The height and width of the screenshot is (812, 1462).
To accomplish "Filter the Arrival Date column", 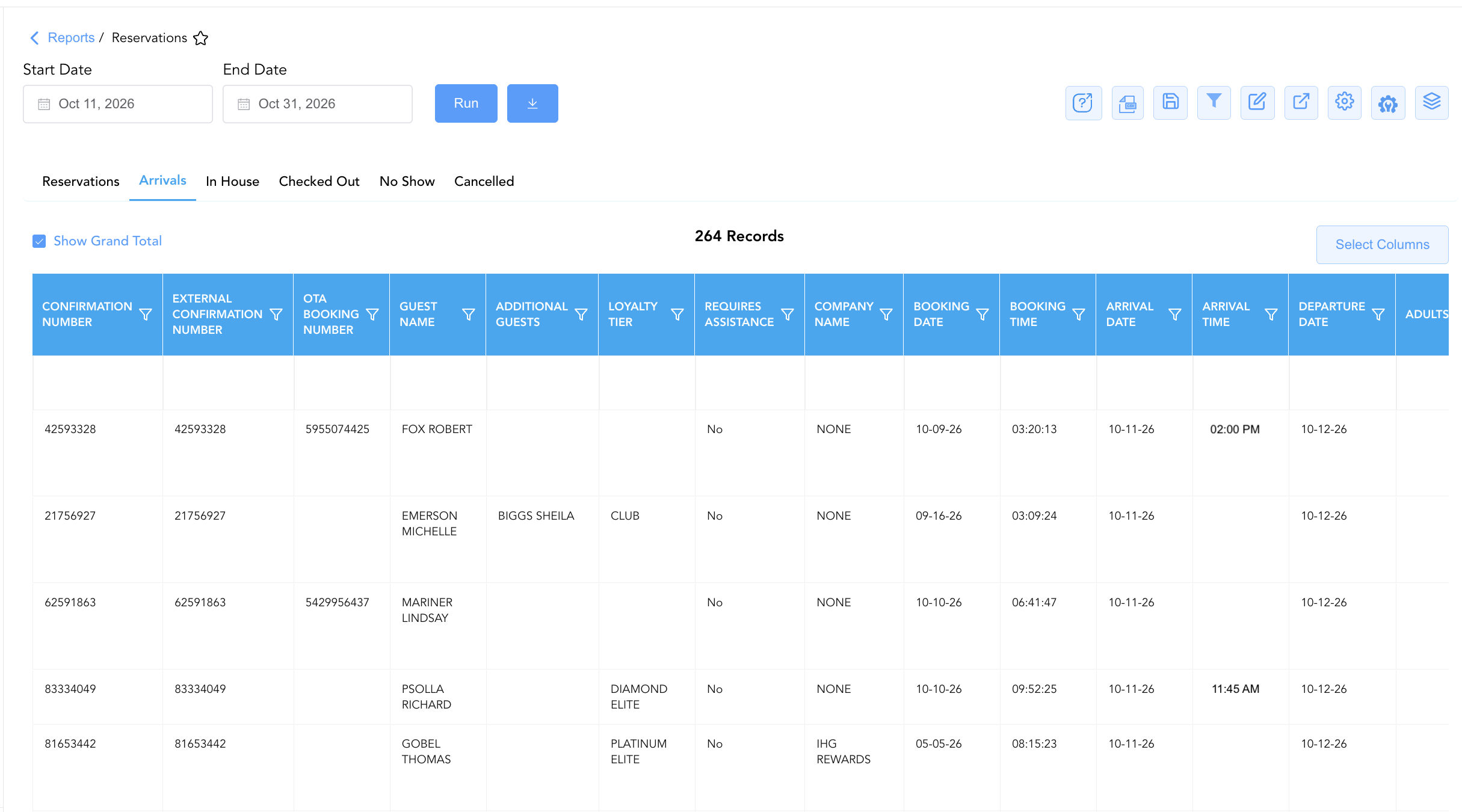I will click(x=1175, y=315).
